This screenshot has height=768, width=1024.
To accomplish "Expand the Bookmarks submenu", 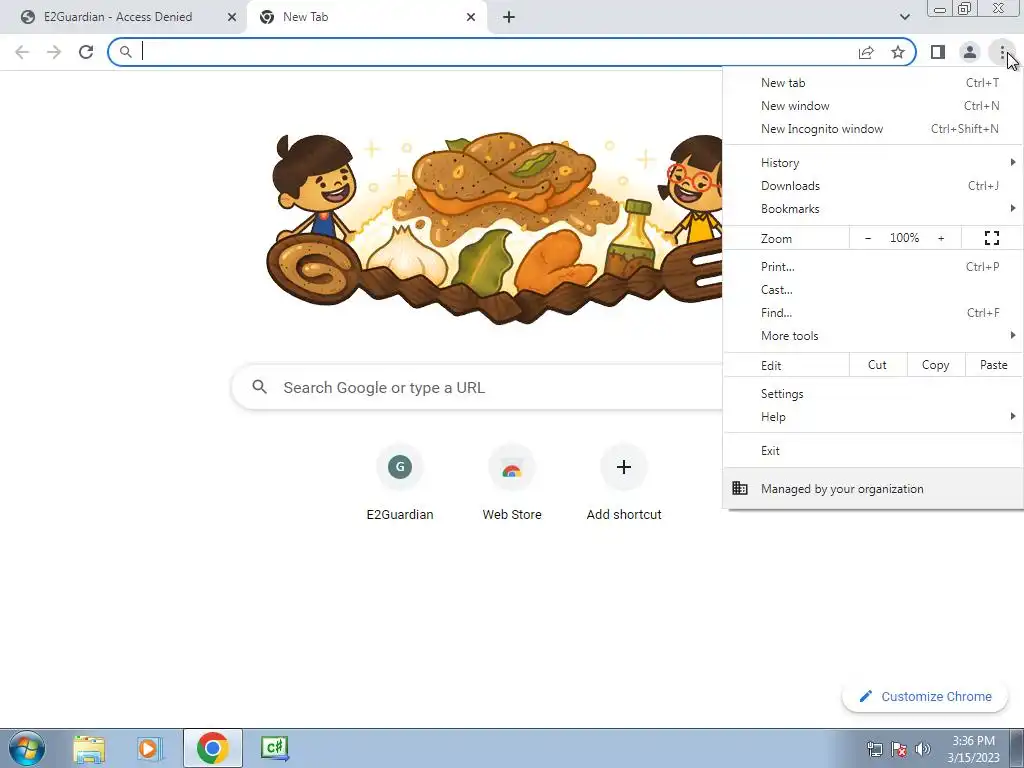I will (872, 209).
